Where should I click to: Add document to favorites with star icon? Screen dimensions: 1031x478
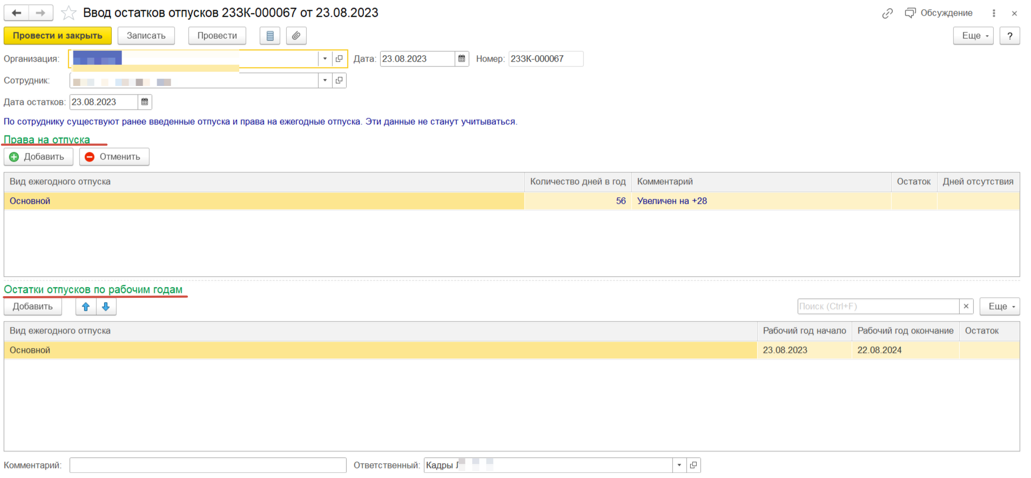(68, 13)
